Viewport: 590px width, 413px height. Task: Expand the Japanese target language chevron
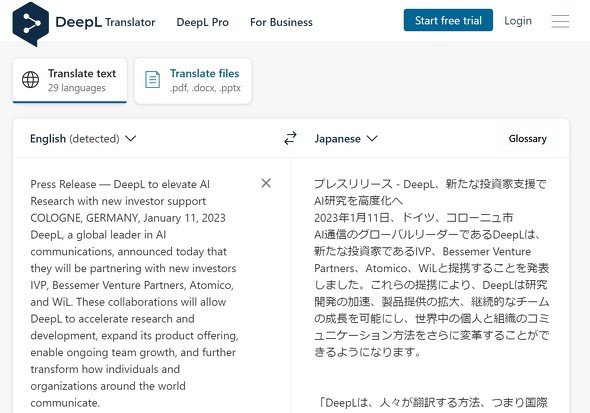[x=372, y=138]
